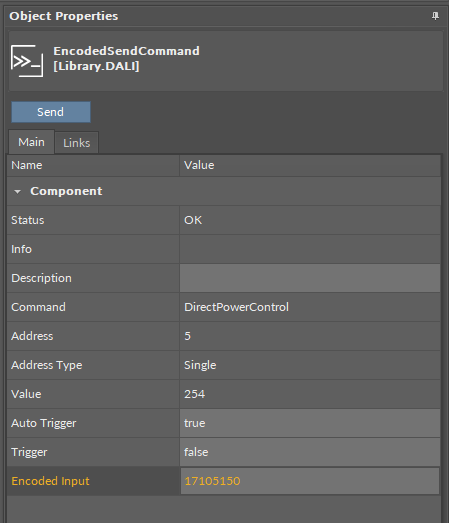The height and width of the screenshot is (523, 449).
Task: Select the Description row label
Action: pos(41,278)
